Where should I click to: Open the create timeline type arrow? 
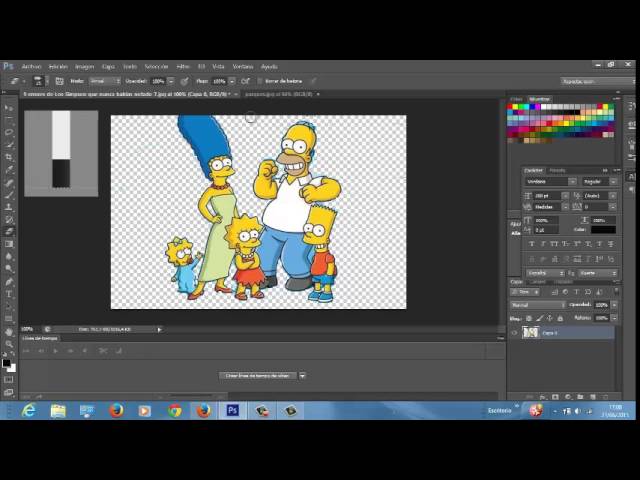click(302, 376)
